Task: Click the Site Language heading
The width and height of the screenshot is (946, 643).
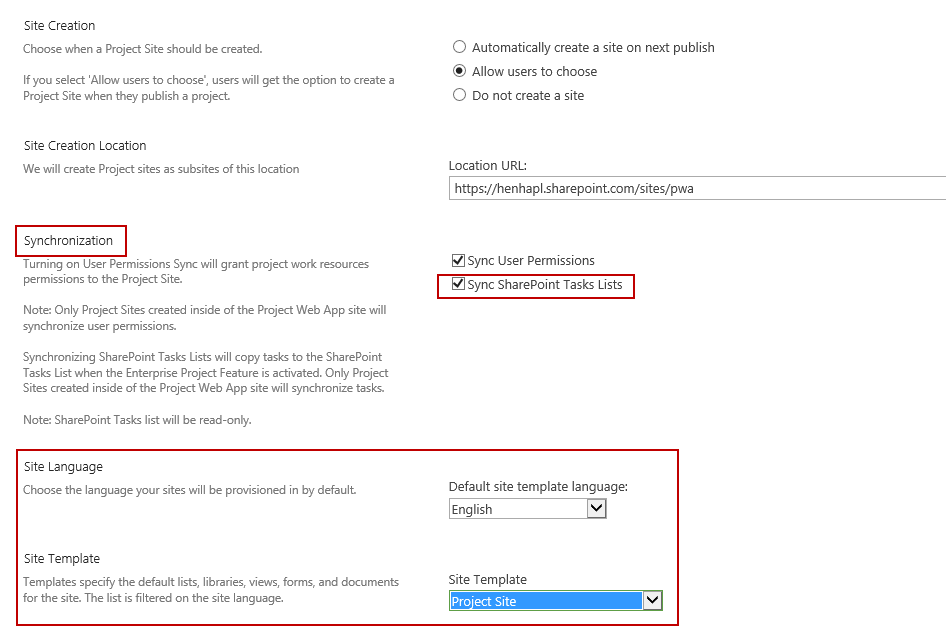Action: coord(63,467)
